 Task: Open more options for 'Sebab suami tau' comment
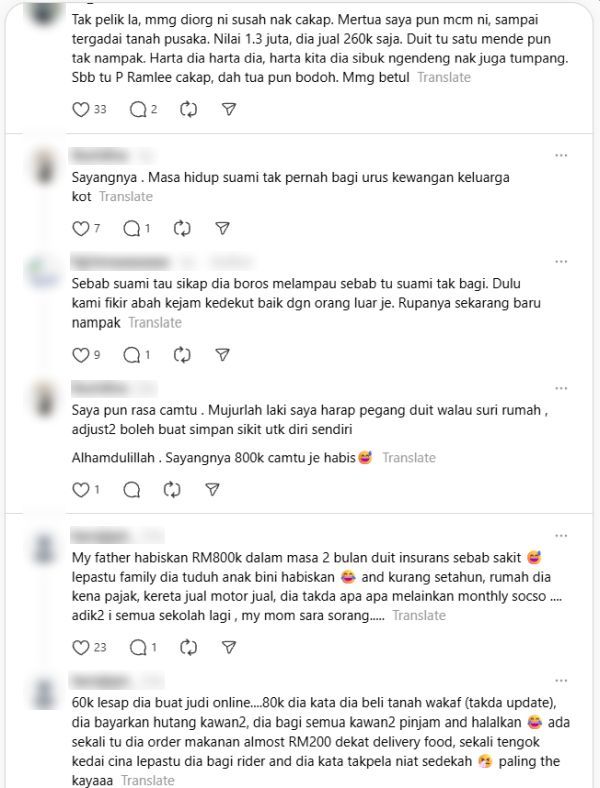pyautogui.click(x=561, y=261)
